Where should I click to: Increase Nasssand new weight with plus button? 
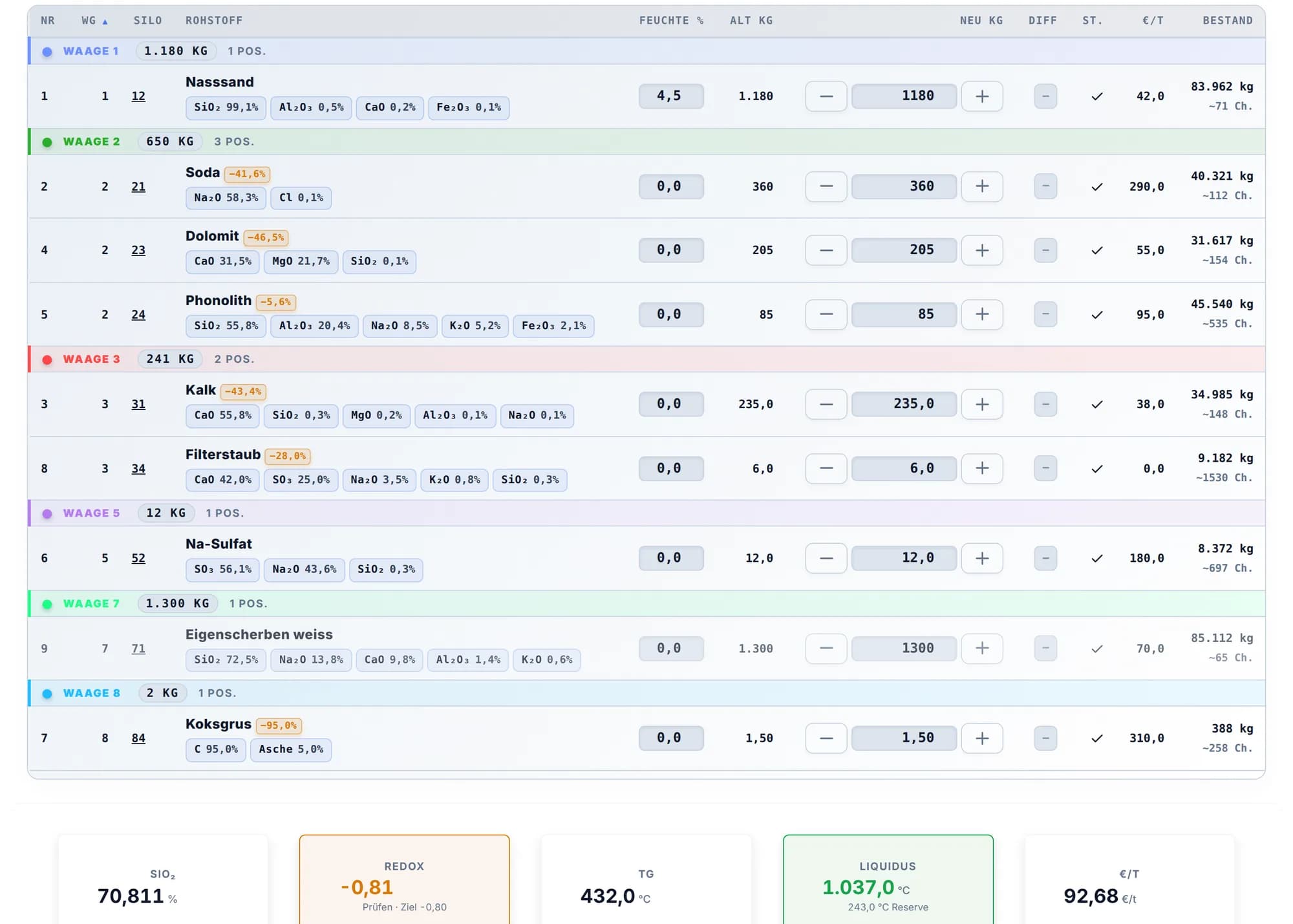tap(981, 96)
